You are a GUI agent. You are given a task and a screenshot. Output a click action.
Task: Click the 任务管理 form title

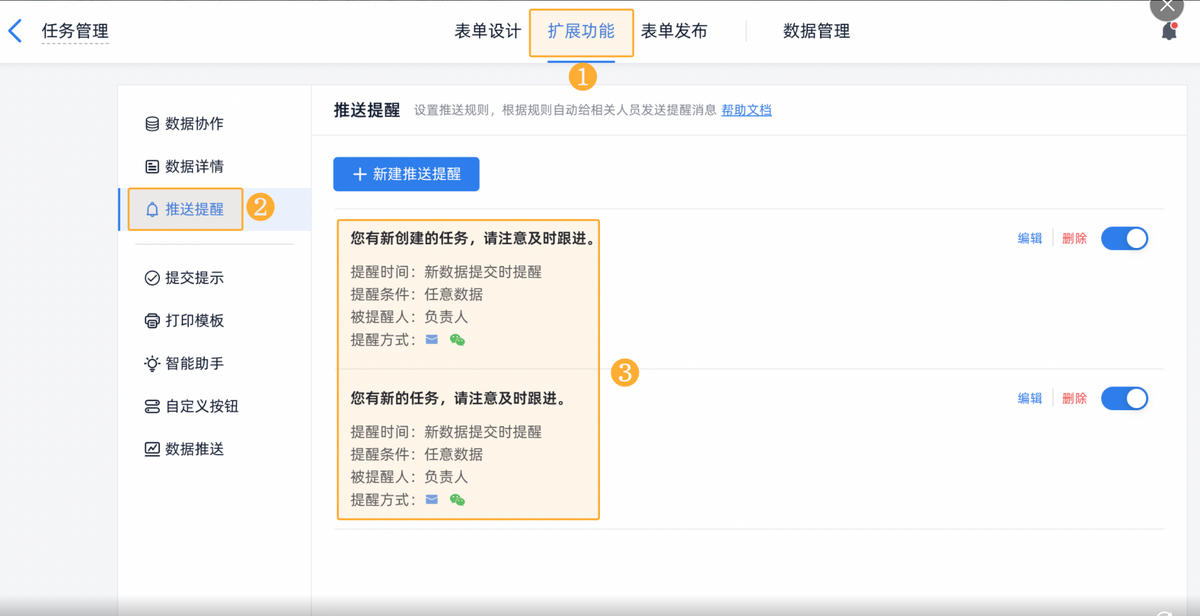click(x=75, y=31)
